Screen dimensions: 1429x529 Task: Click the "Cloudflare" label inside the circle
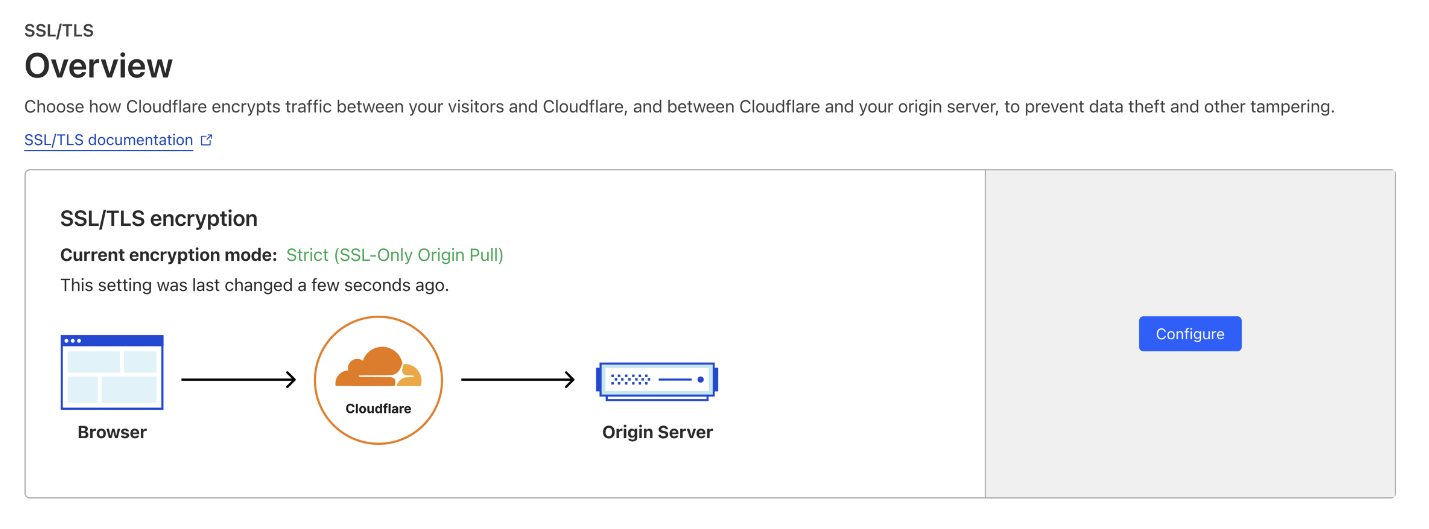[378, 408]
